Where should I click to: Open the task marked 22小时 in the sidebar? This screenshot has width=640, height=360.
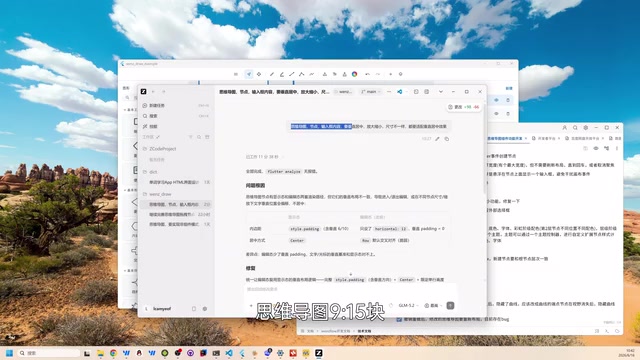click(x=176, y=214)
